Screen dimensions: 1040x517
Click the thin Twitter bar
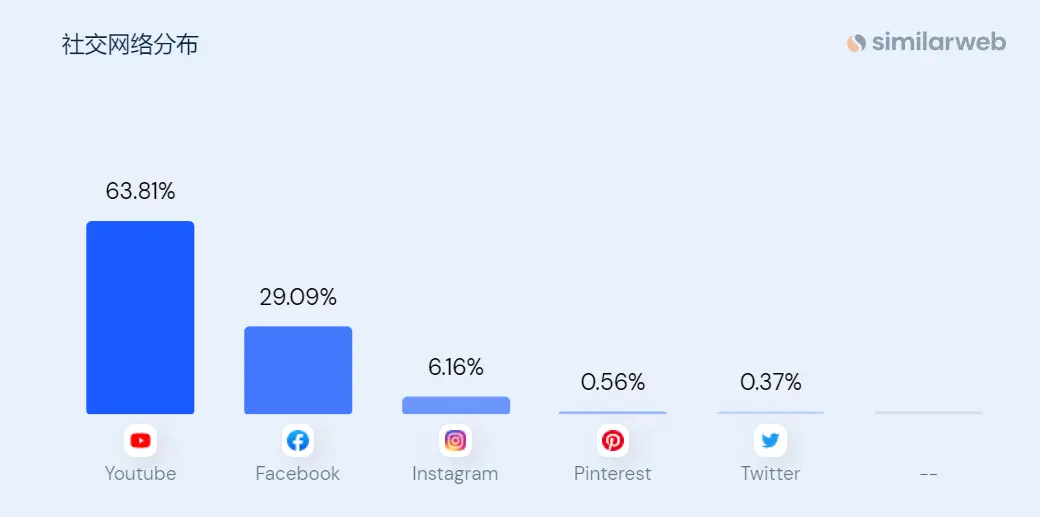pos(771,413)
